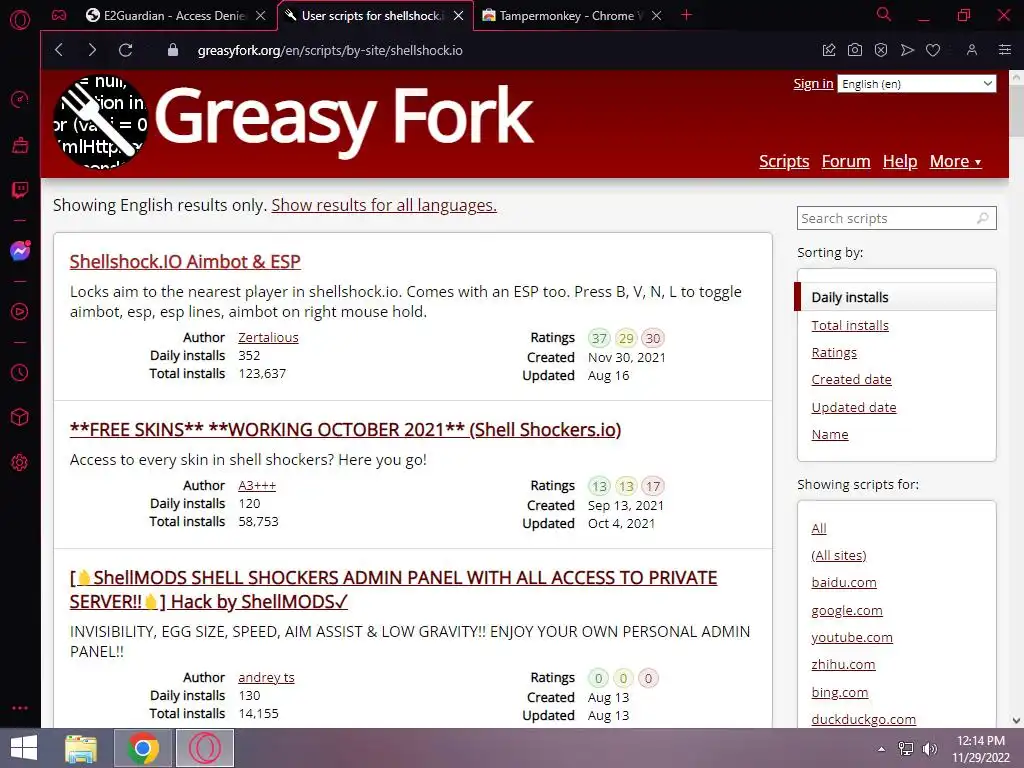Open File Explorer from the taskbar

pyautogui.click(x=81, y=748)
